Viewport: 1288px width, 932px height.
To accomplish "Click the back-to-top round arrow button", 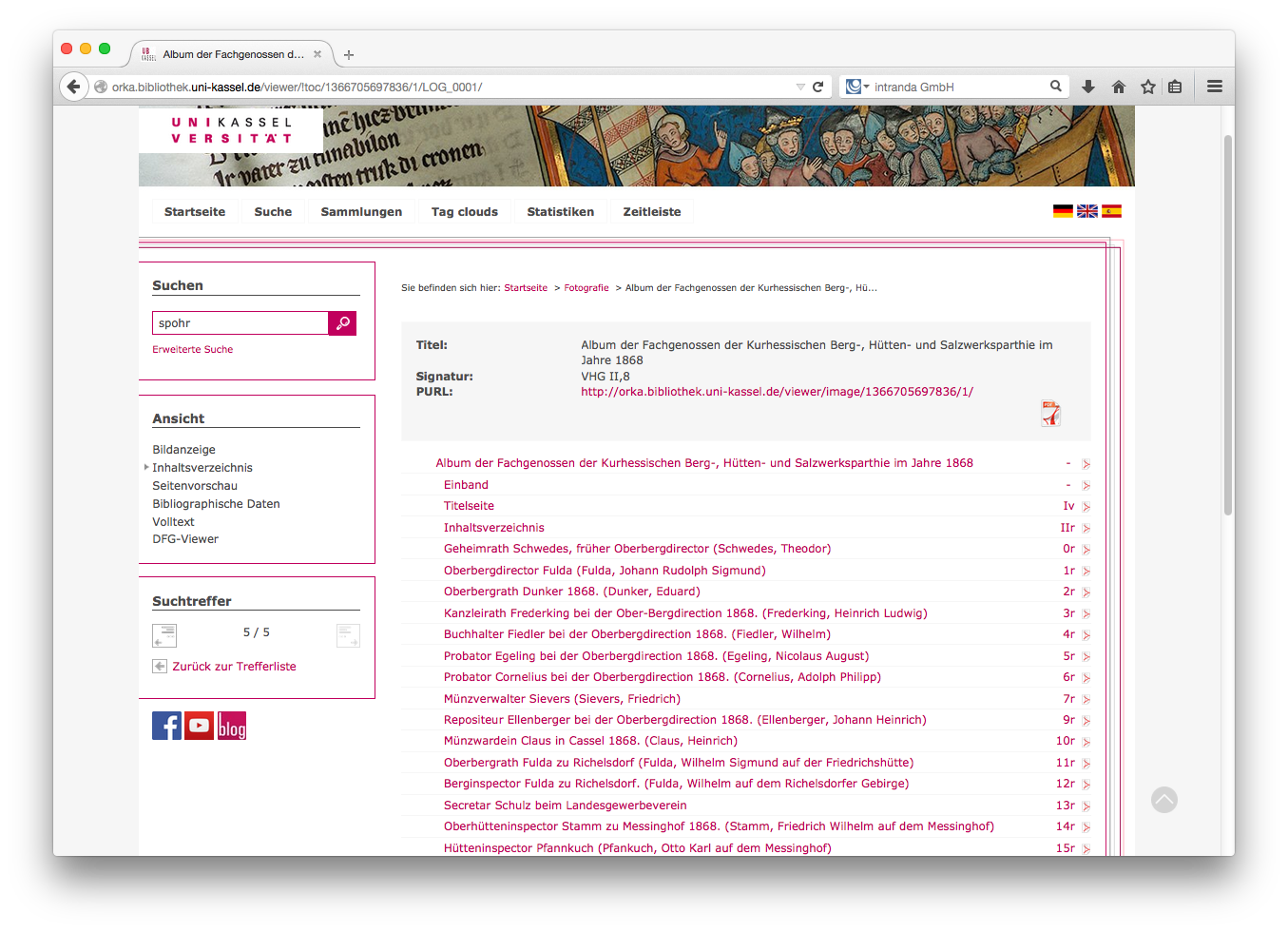I will [1164, 800].
